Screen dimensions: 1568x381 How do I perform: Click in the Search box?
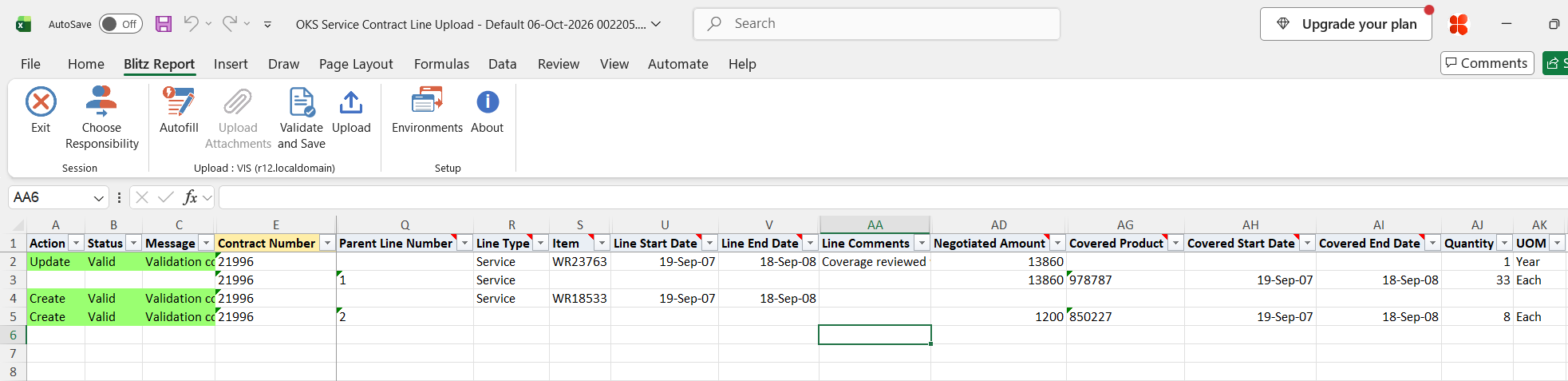[877, 24]
